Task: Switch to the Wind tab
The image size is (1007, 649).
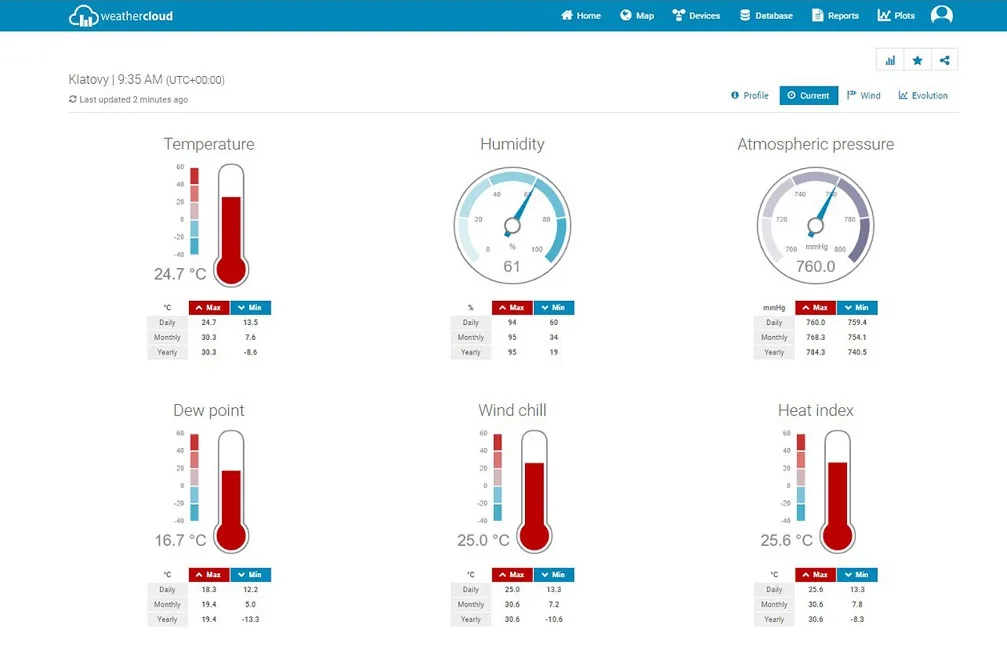Action: click(863, 95)
